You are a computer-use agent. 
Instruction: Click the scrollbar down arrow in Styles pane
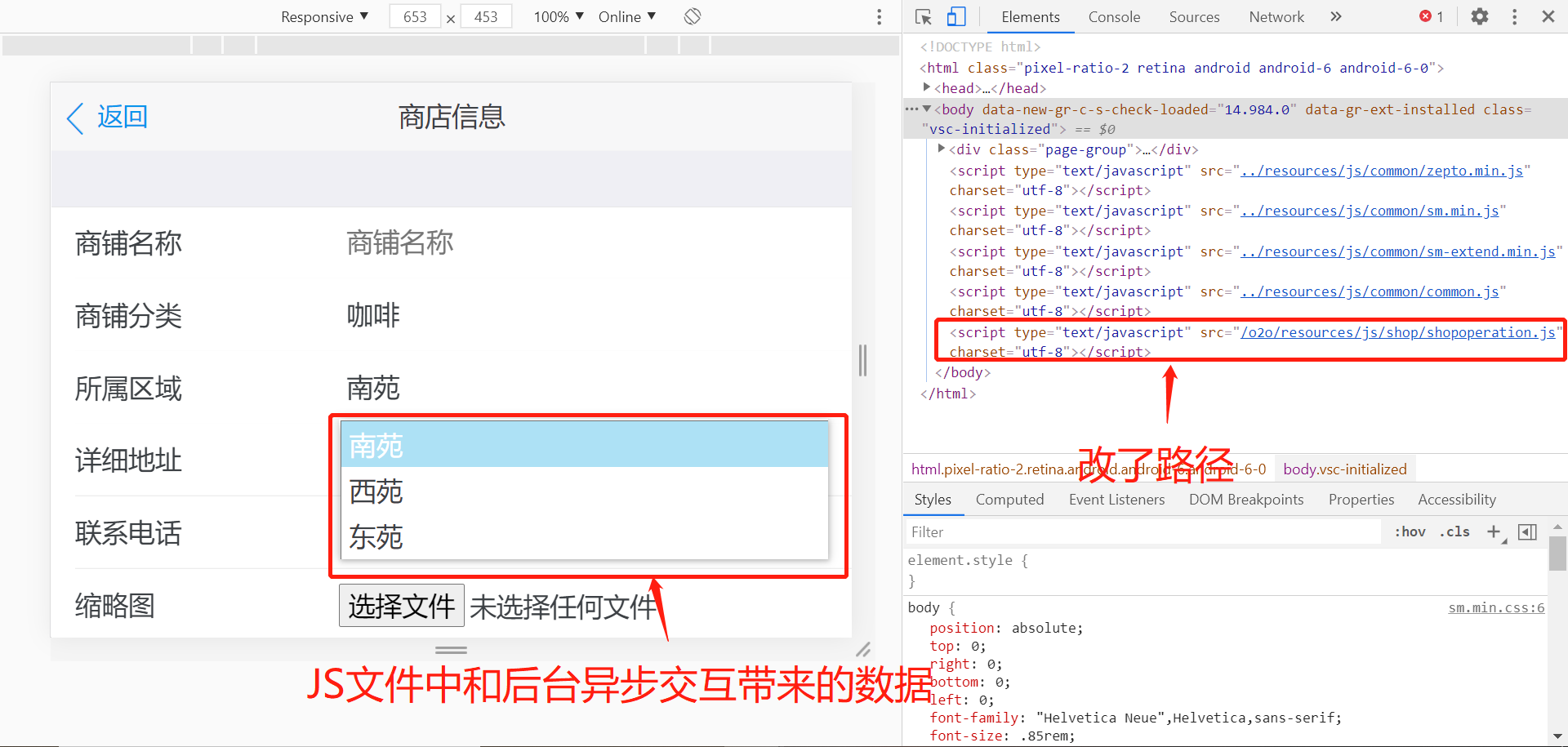tap(1557, 736)
